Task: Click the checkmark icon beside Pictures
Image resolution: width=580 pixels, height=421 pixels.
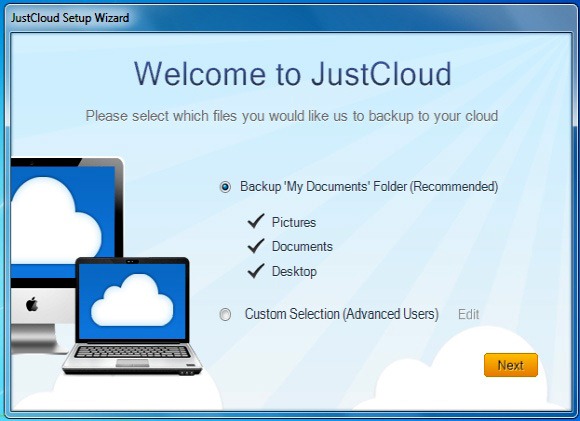Action: (x=256, y=221)
